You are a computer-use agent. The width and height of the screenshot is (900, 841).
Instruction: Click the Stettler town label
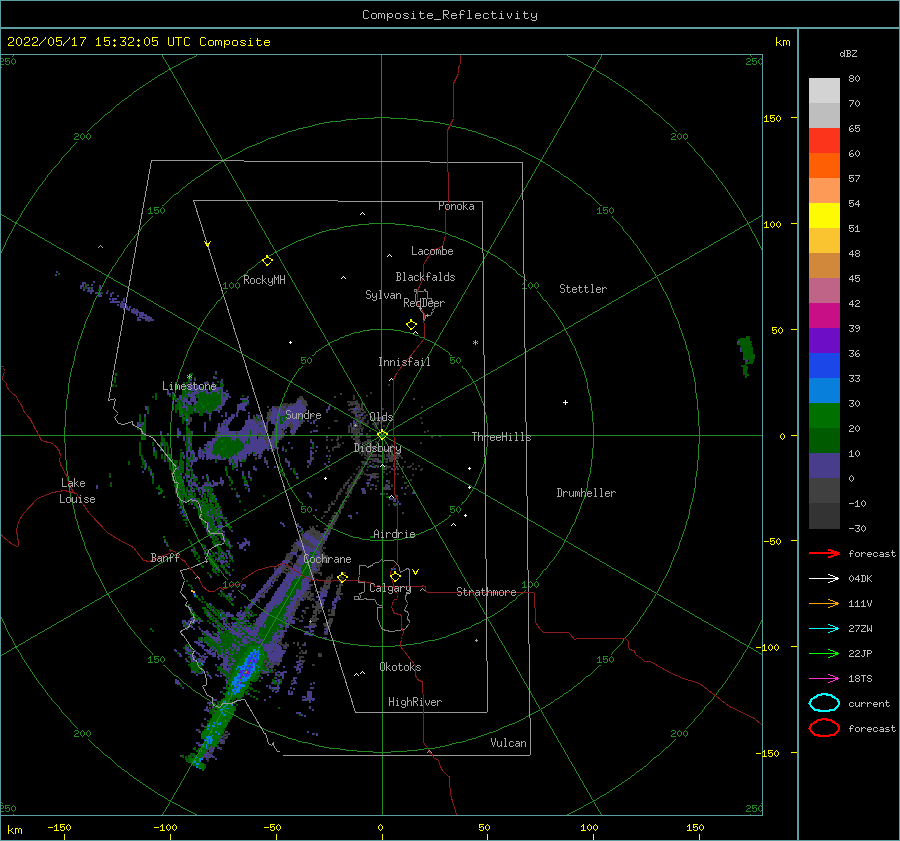(x=583, y=289)
